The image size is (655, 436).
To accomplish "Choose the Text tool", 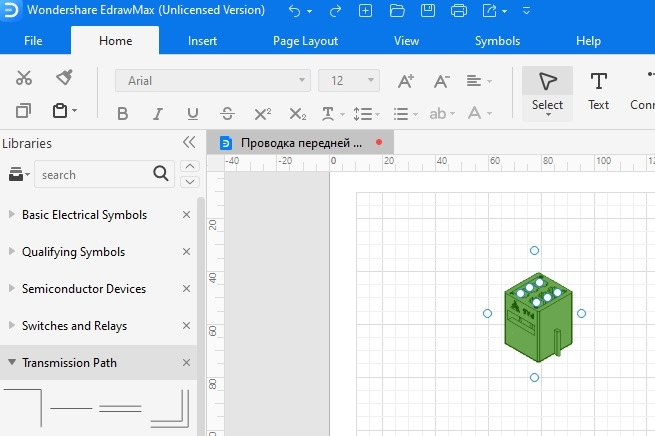I will pos(598,90).
